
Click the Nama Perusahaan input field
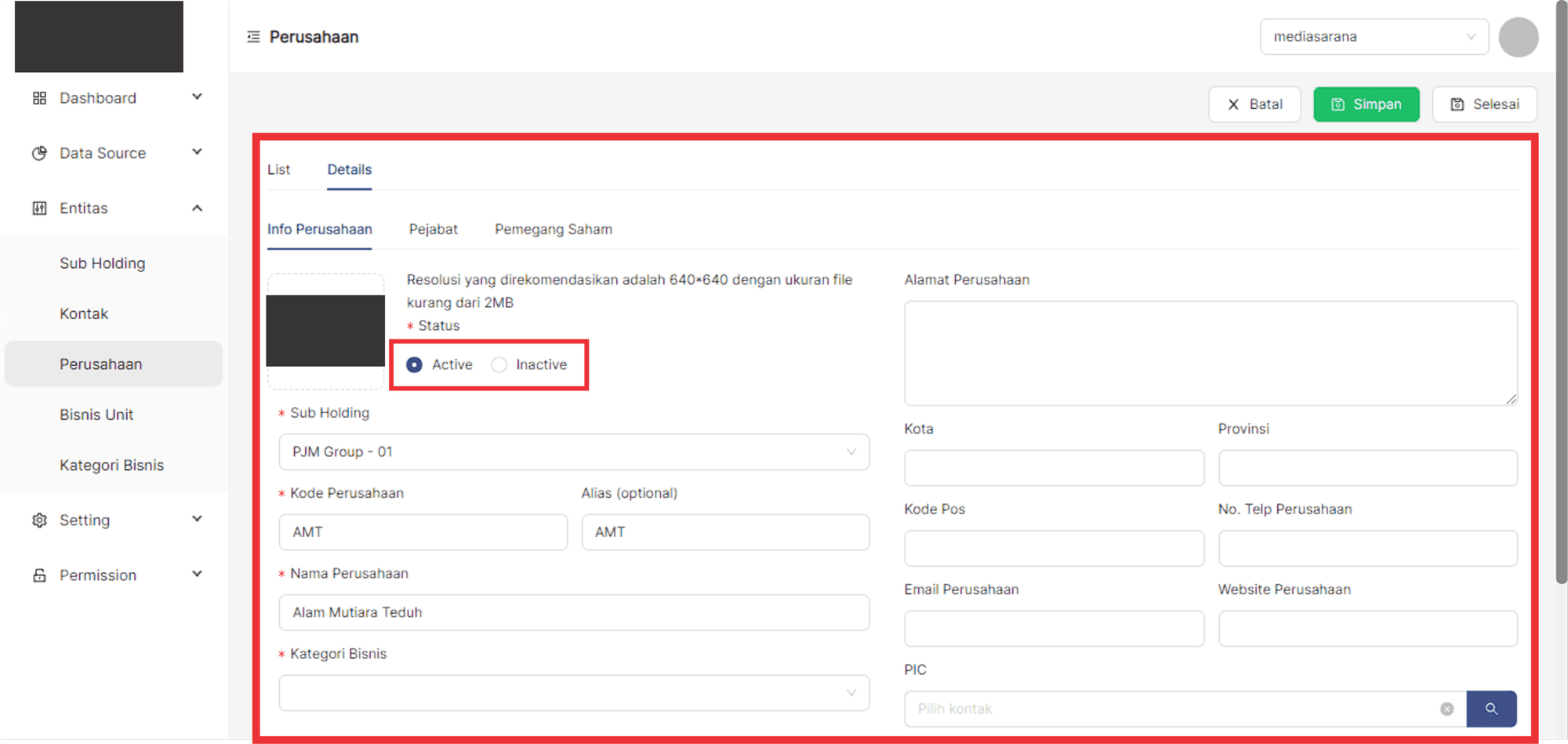point(574,612)
